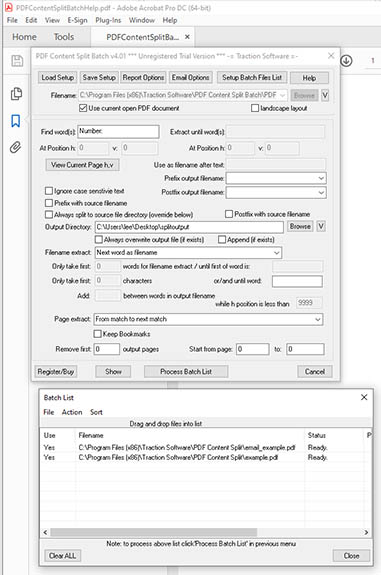Open the File menu in Acrobat
Viewport: 381px width, 575px height.
pyautogui.click(x=12, y=20)
